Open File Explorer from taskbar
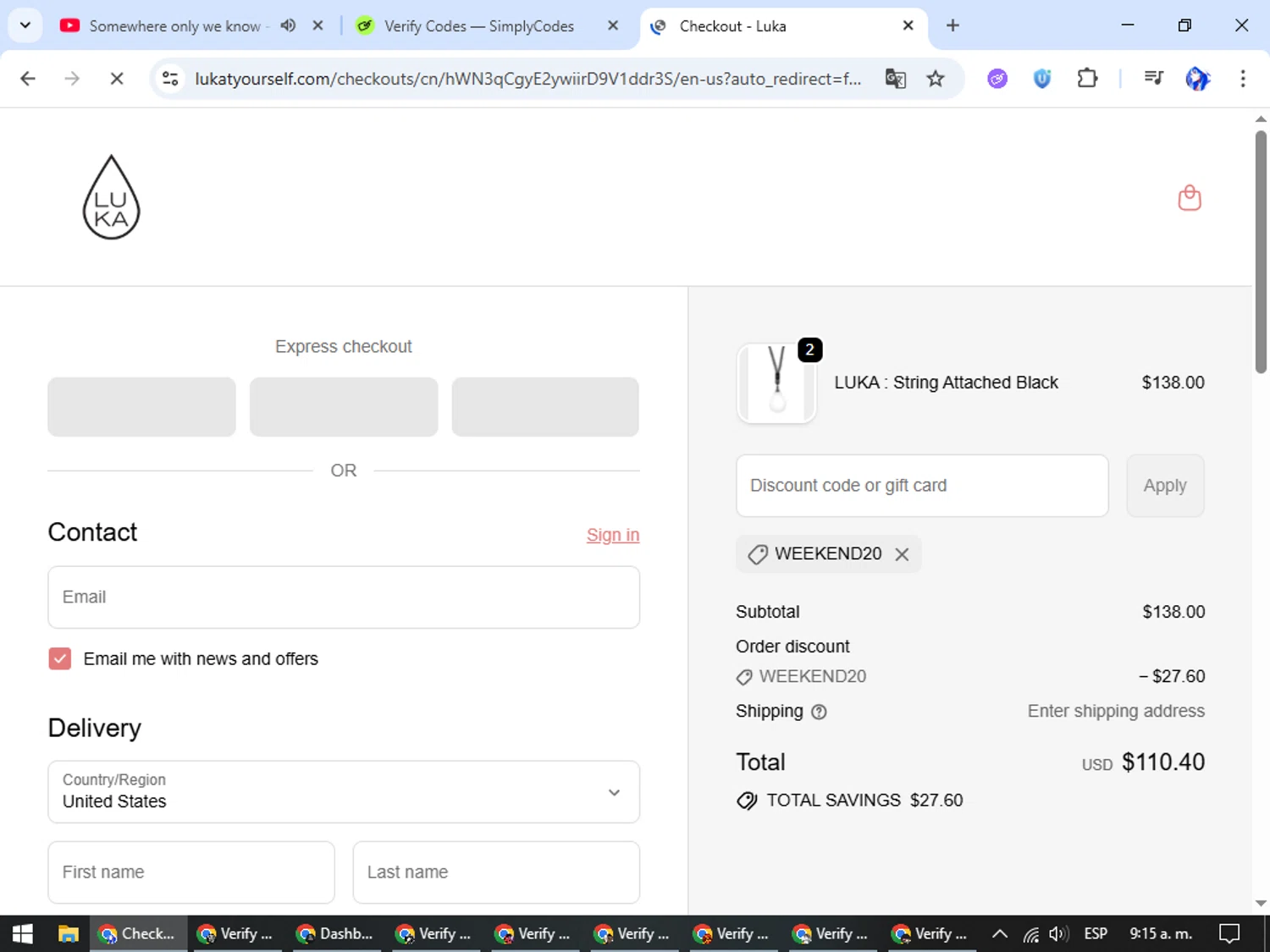The image size is (1270, 952). [68, 933]
